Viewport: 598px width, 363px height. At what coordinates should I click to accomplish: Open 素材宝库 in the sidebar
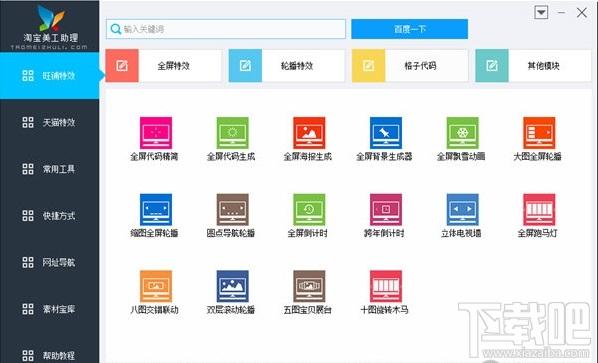pyautogui.click(x=50, y=309)
